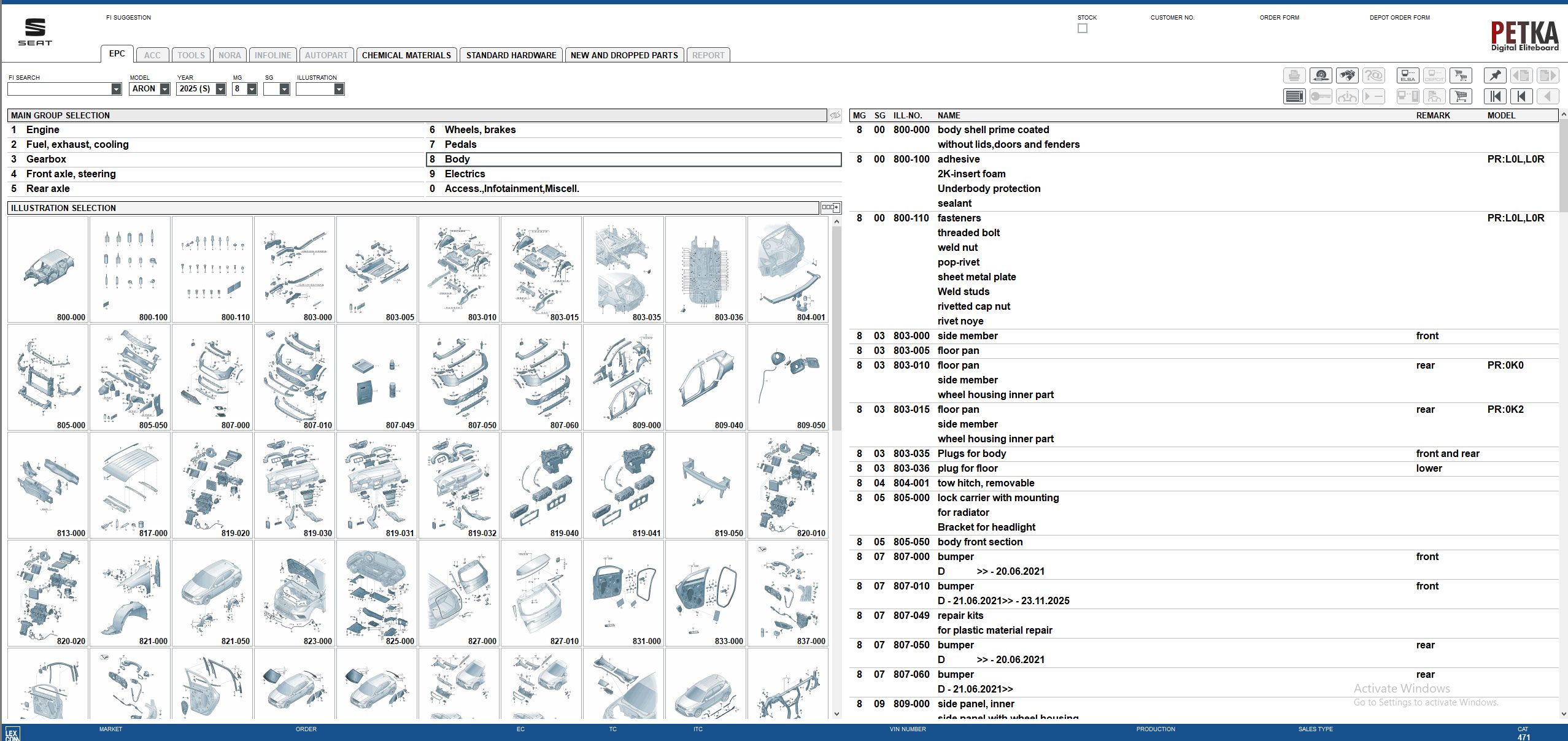1568x741 pixels.
Task: Open illustration thumbnail 800-000
Action: tap(48, 269)
